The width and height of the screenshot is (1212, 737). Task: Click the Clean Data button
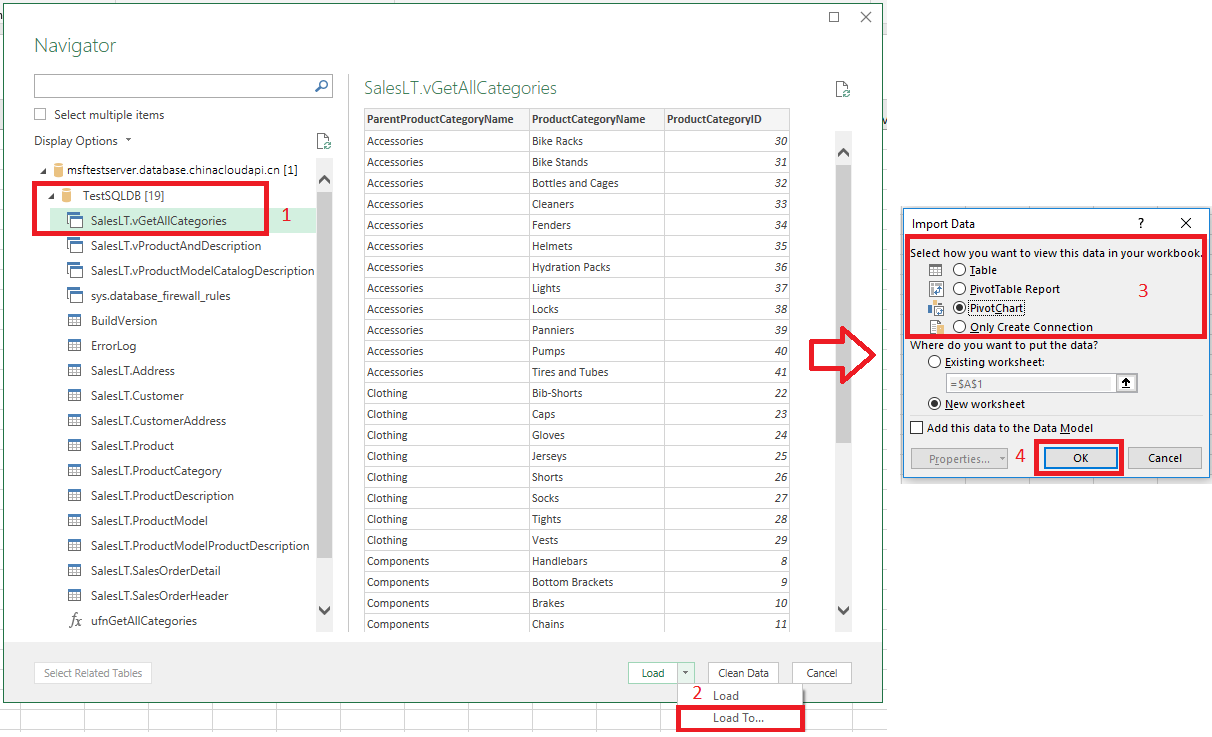point(743,673)
